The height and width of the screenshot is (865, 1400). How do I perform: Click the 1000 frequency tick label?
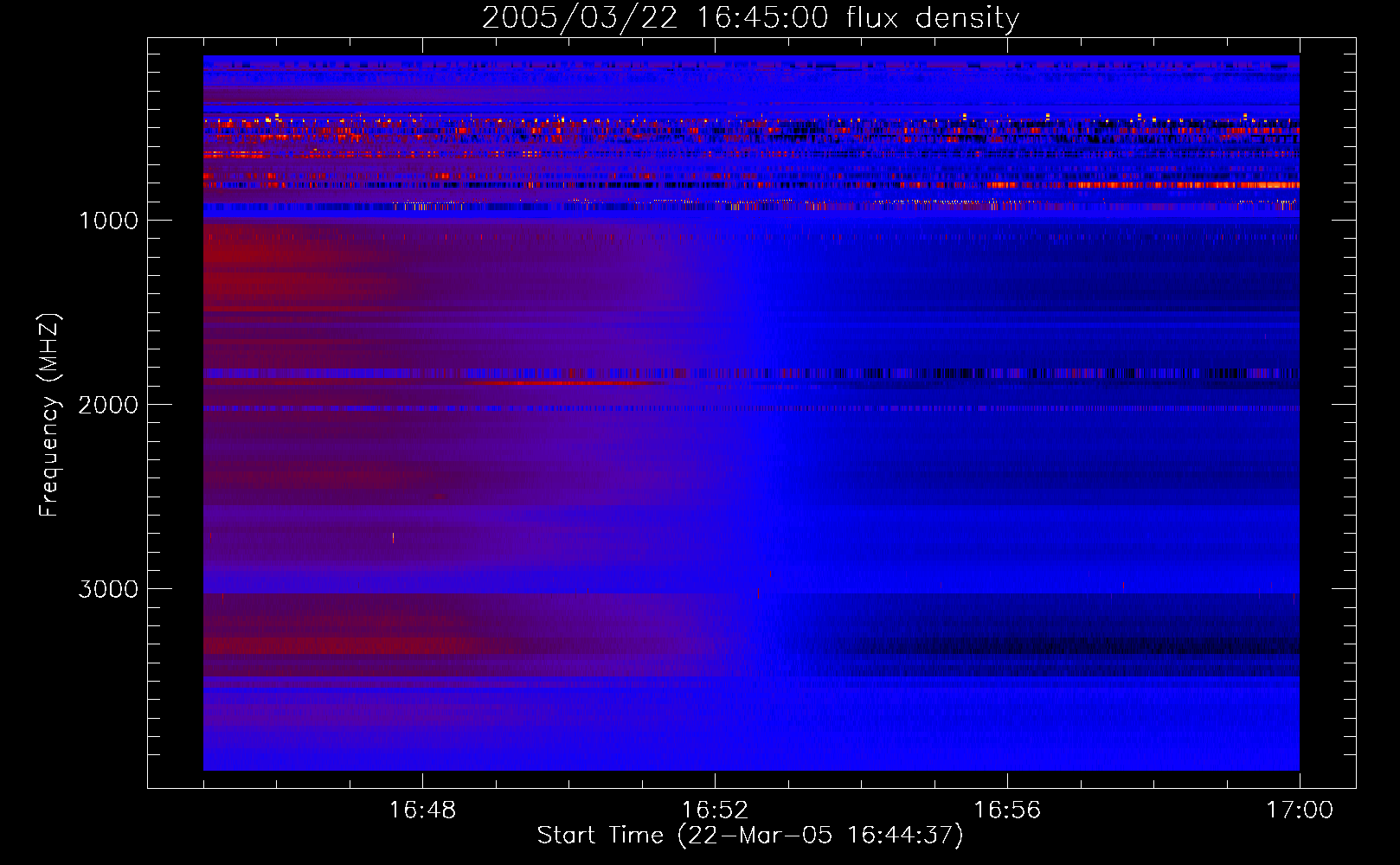pos(108,221)
